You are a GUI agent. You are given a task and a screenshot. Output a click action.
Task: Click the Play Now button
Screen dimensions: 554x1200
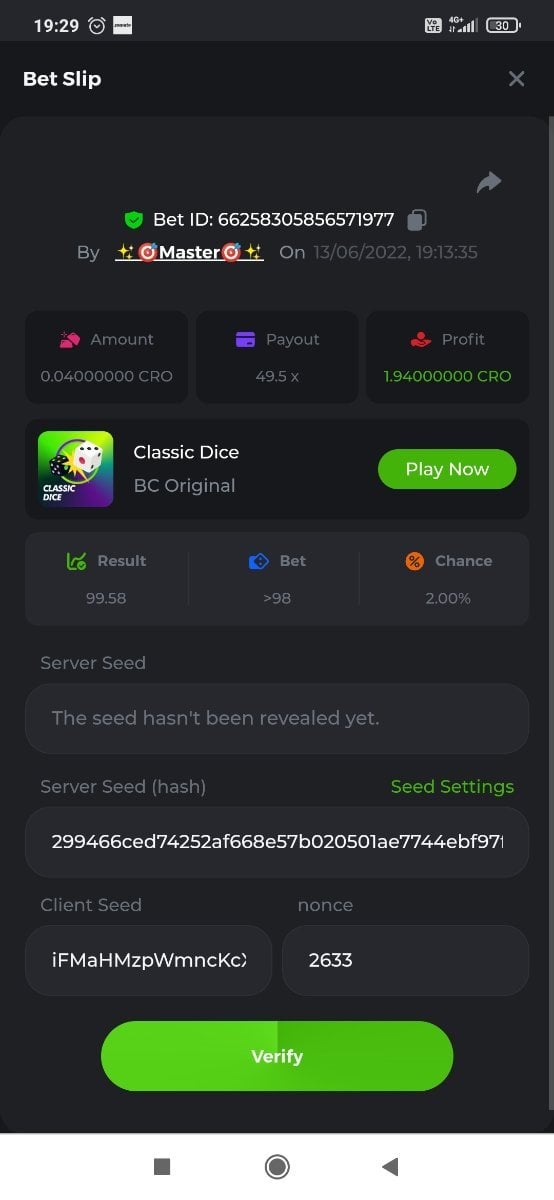[447, 469]
